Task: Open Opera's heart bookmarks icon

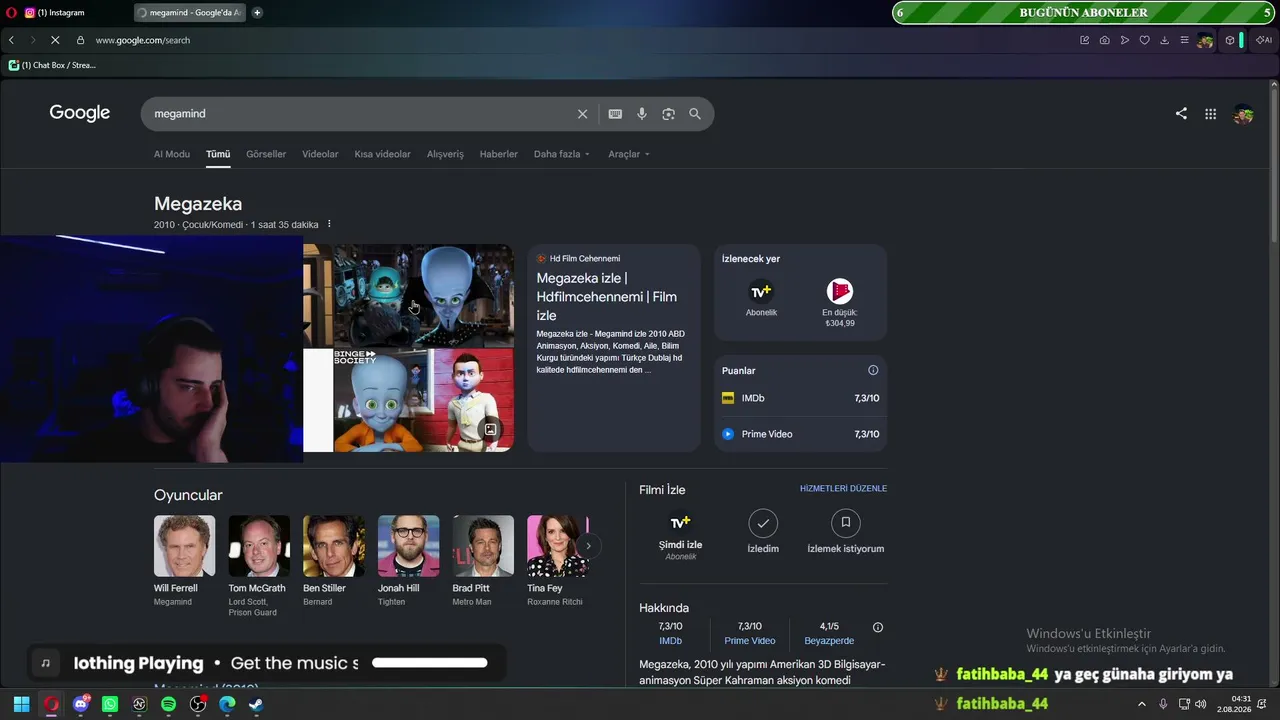Action: [1144, 40]
